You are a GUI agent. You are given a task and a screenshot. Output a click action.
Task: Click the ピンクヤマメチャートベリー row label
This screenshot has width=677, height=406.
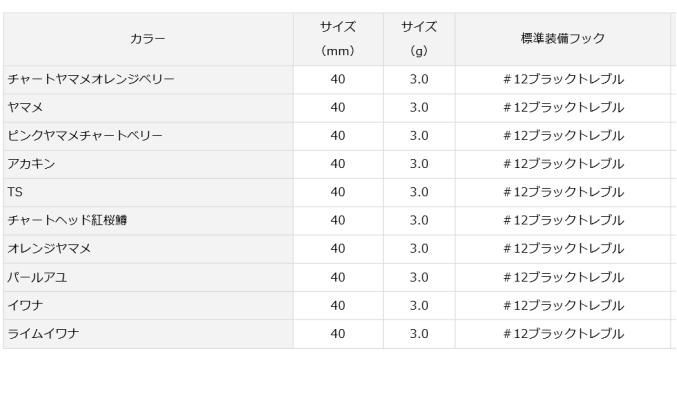[84, 135]
